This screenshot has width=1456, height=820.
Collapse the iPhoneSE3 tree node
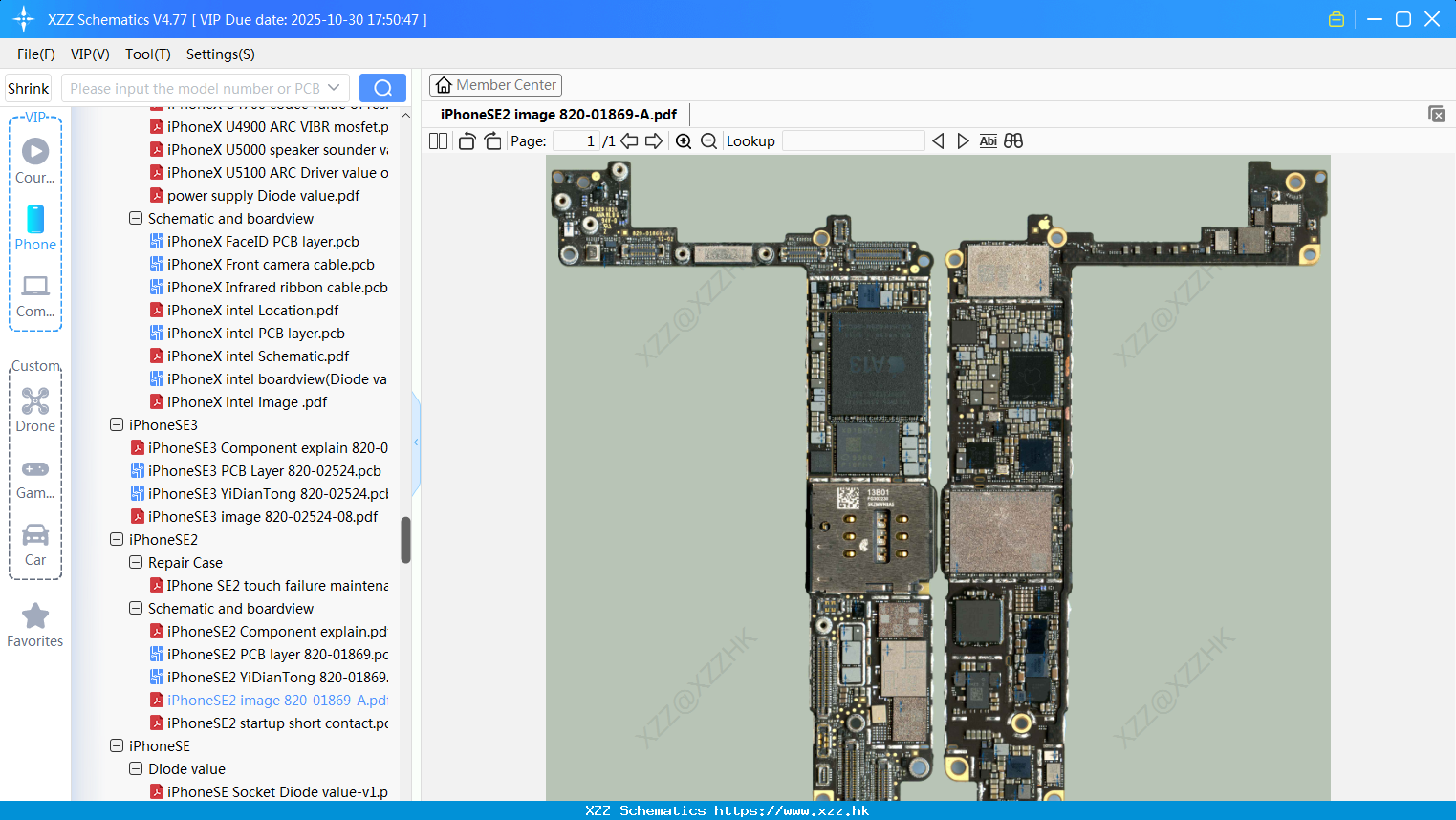(x=117, y=424)
